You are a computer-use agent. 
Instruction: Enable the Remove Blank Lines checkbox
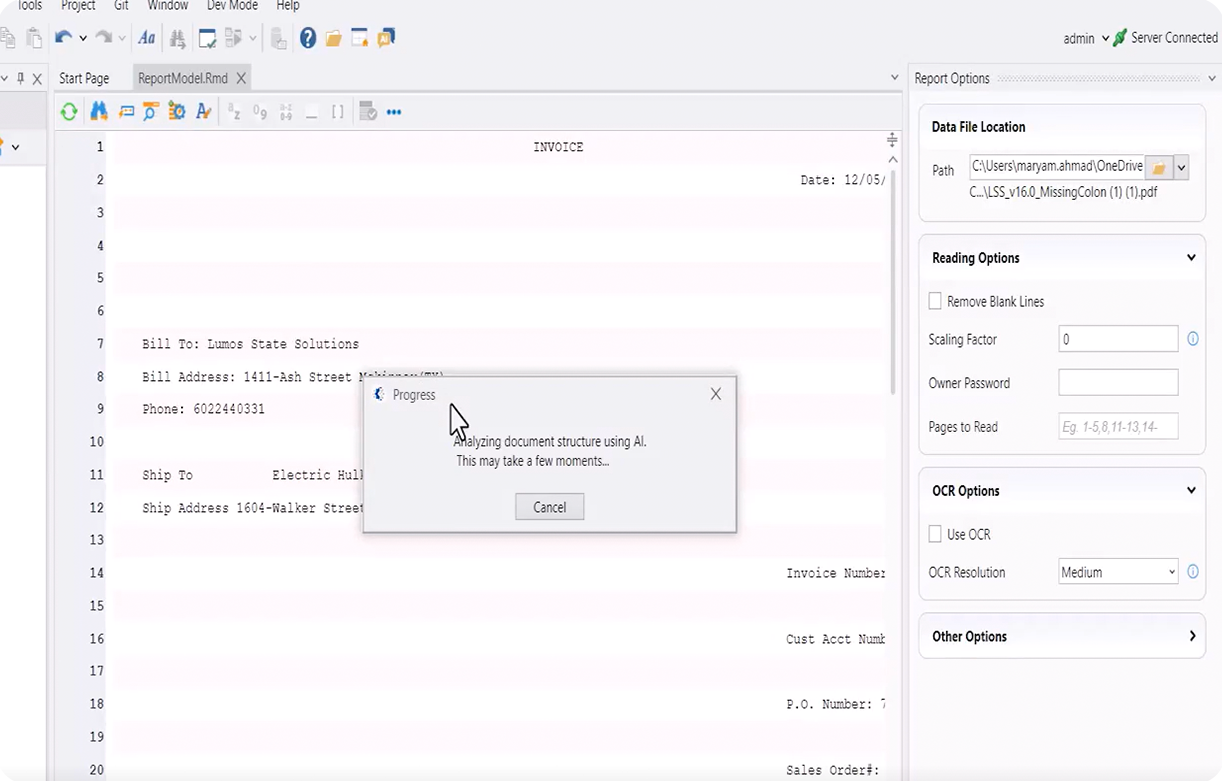[x=935, y=301]
